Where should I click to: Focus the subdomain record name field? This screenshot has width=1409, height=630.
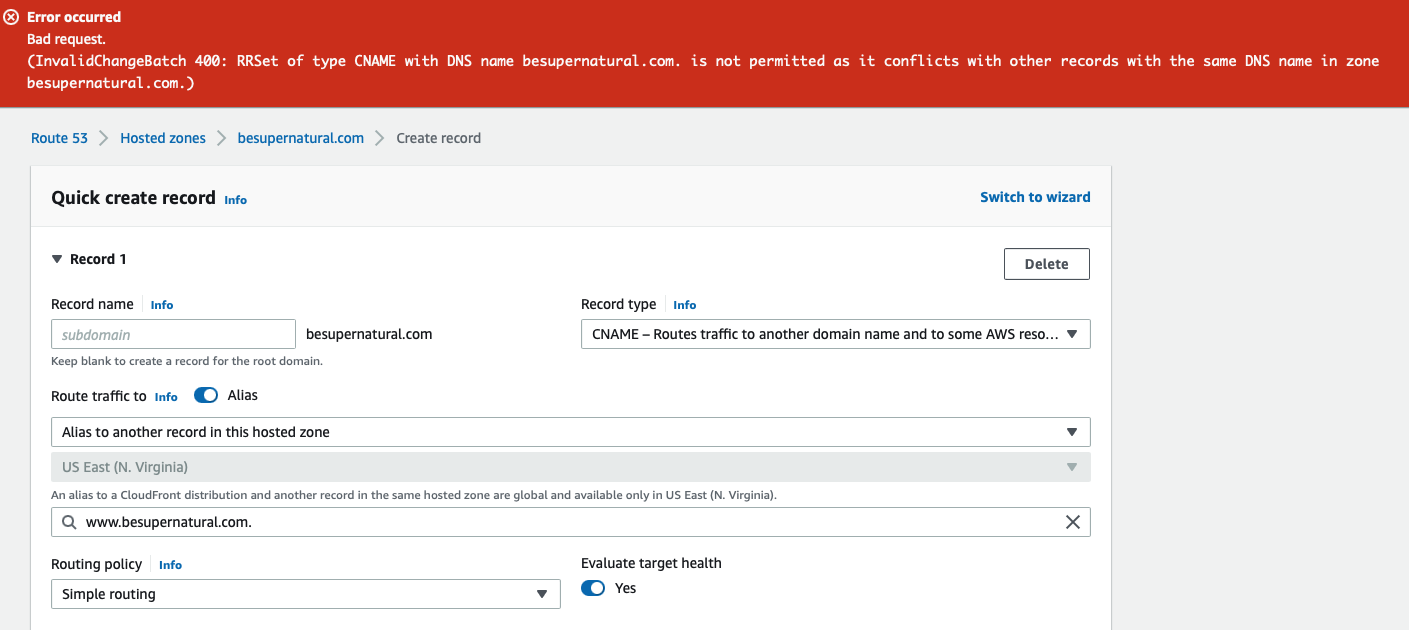click(x=174, y=334)
